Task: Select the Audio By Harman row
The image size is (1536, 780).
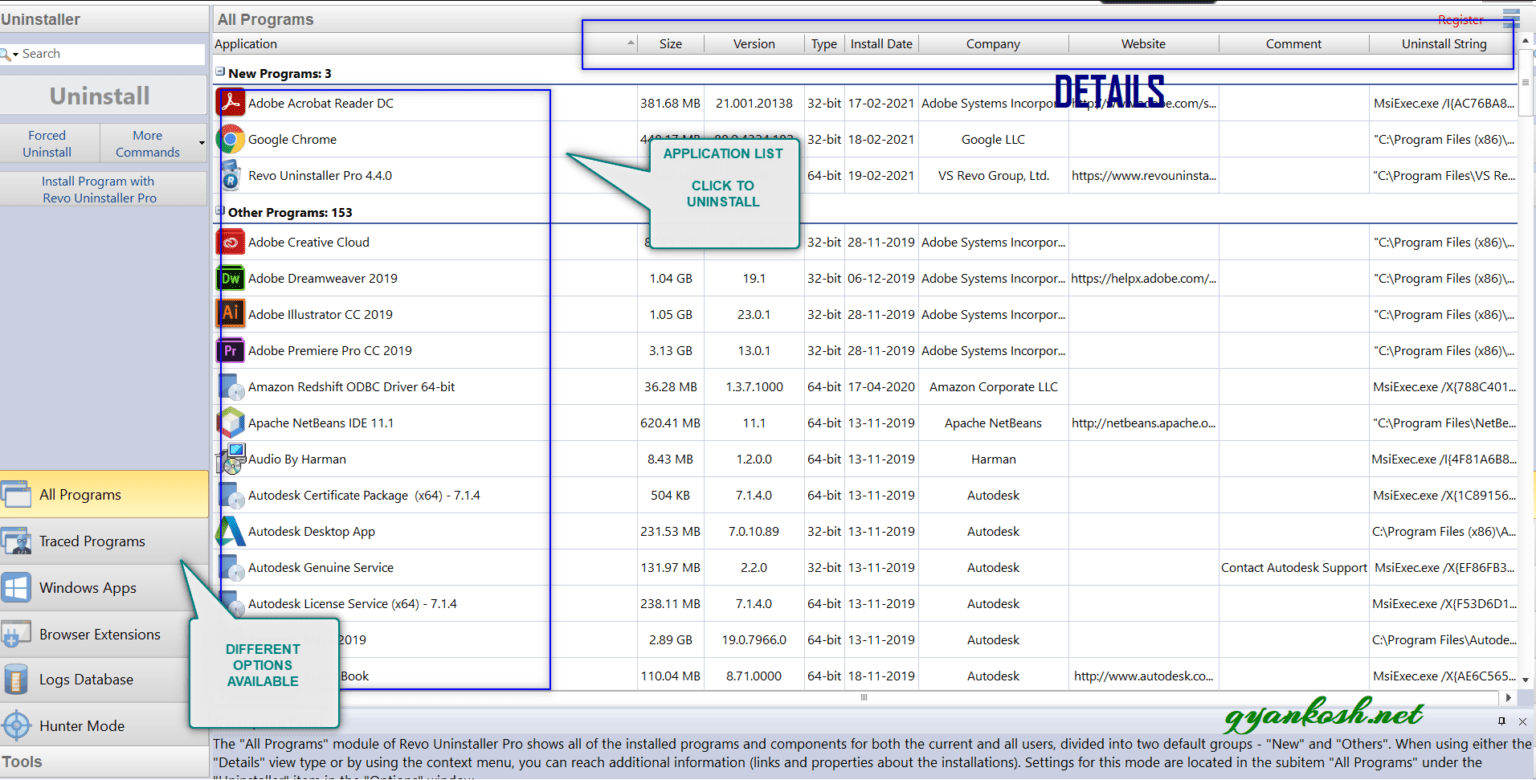Action: pos(866,459)
